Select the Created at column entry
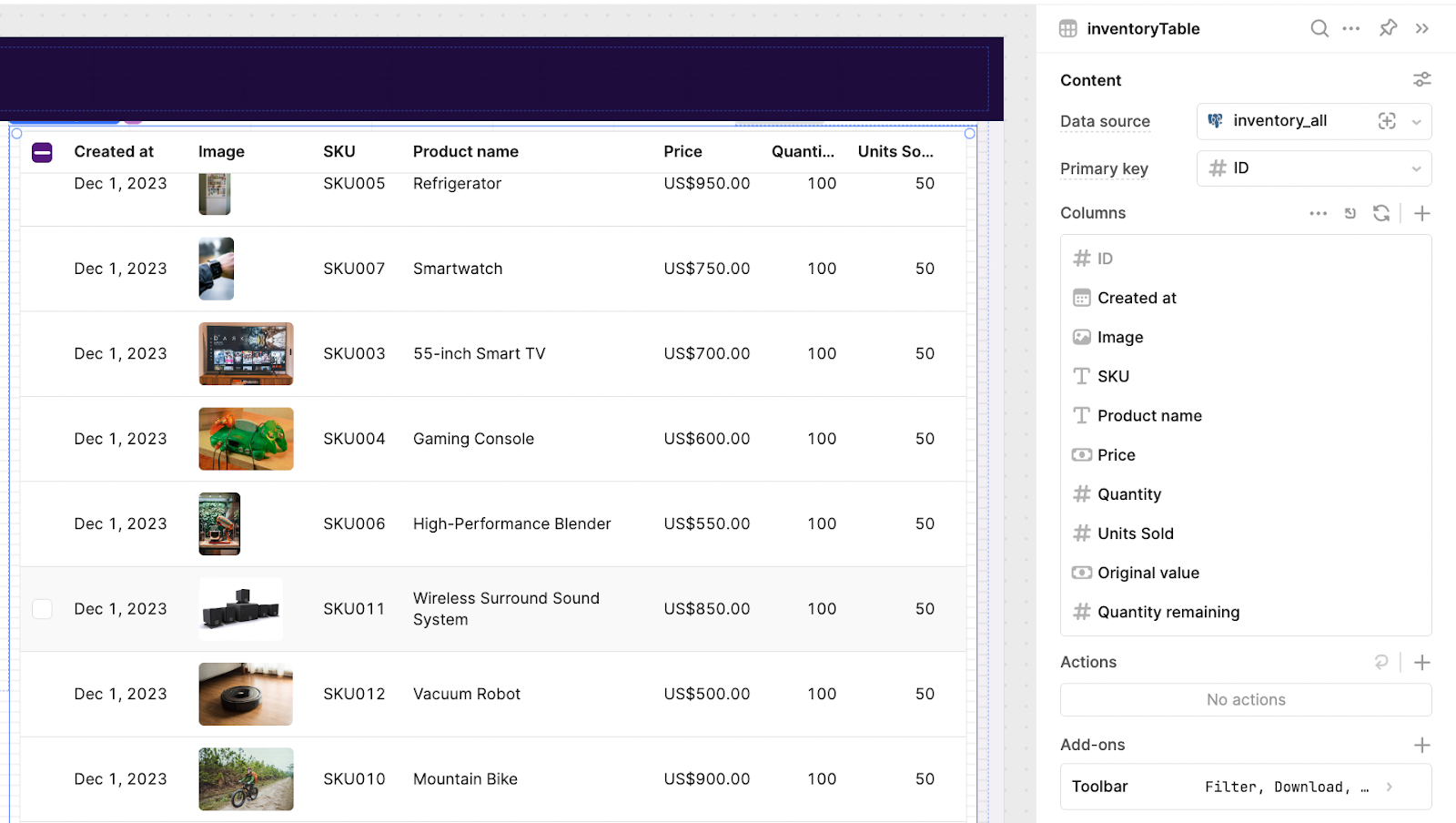 tap(1246, 298)
